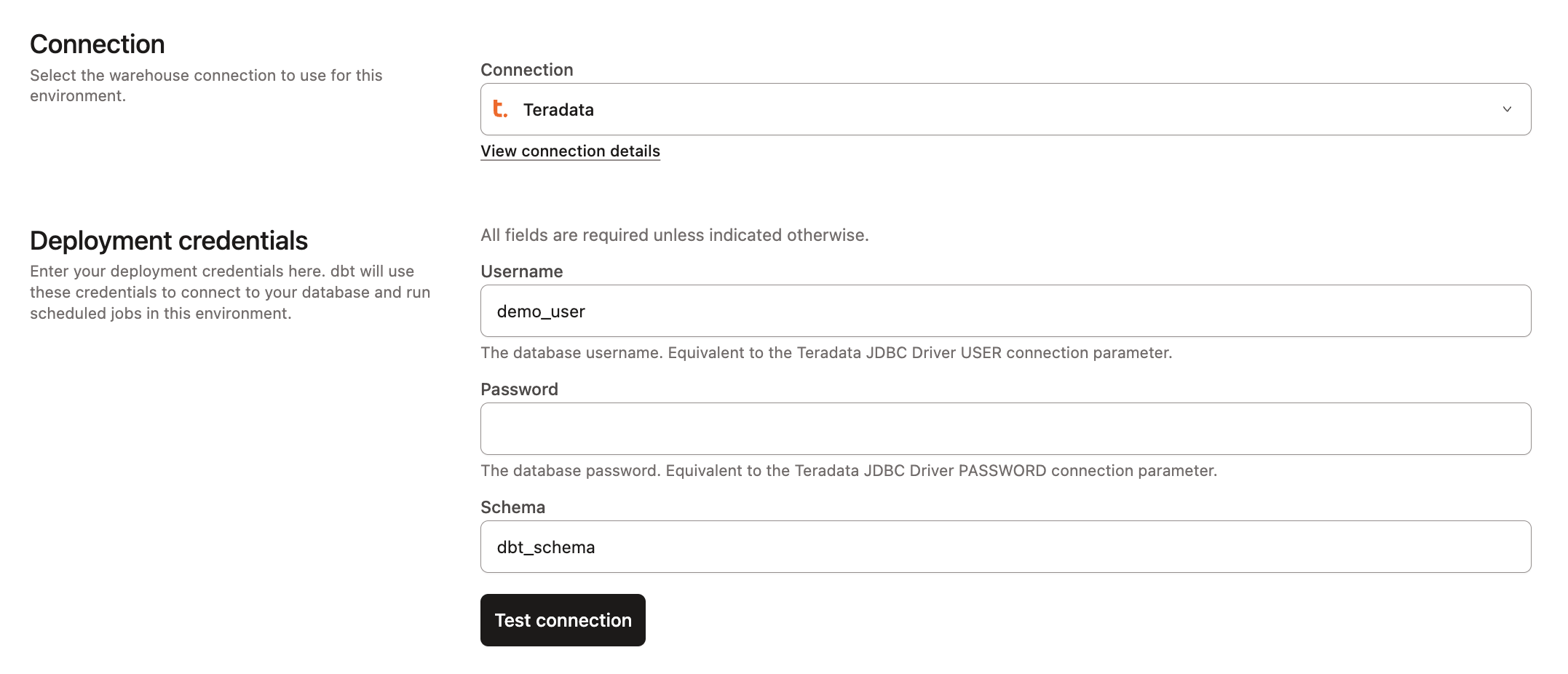Click the chevron on the Connection selector
Image resolution: width=1568 pixels, height=674 pixels.
[x=1509, y=110]
